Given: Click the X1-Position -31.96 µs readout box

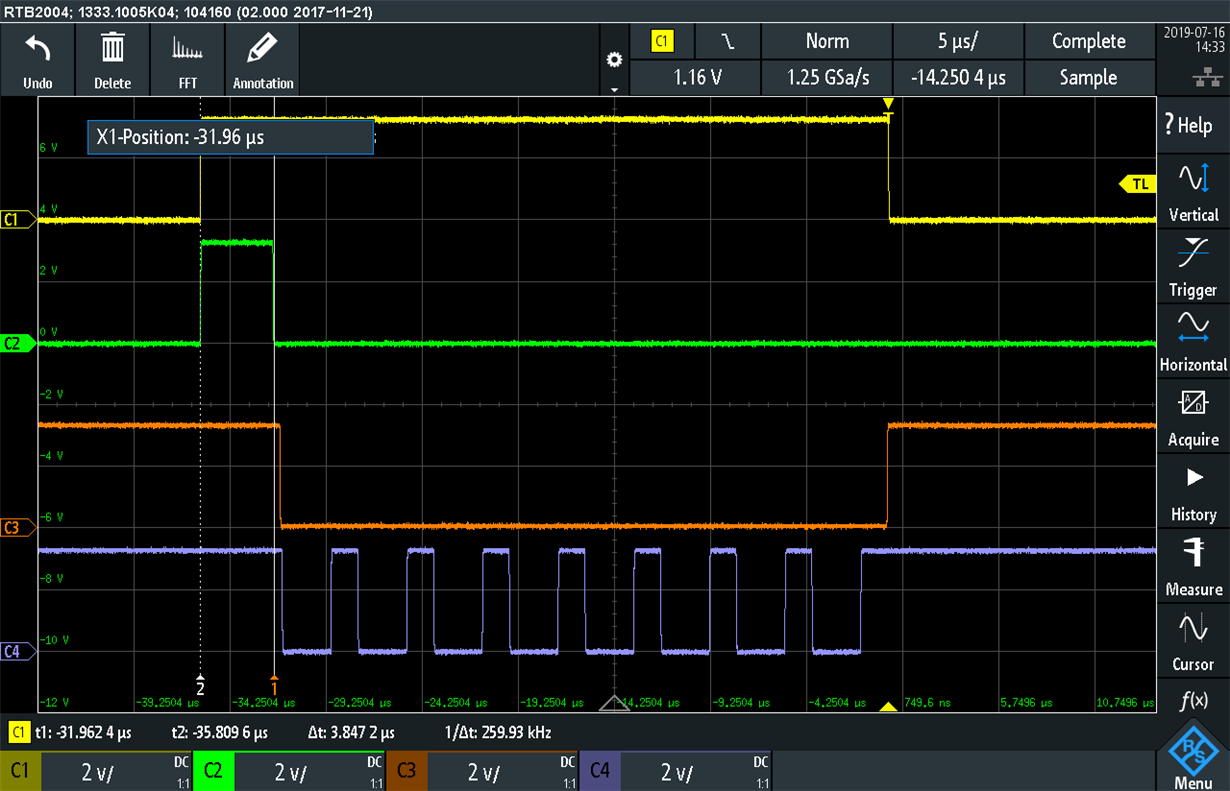Looking at the screenshot, I should (x=230, y=137).
